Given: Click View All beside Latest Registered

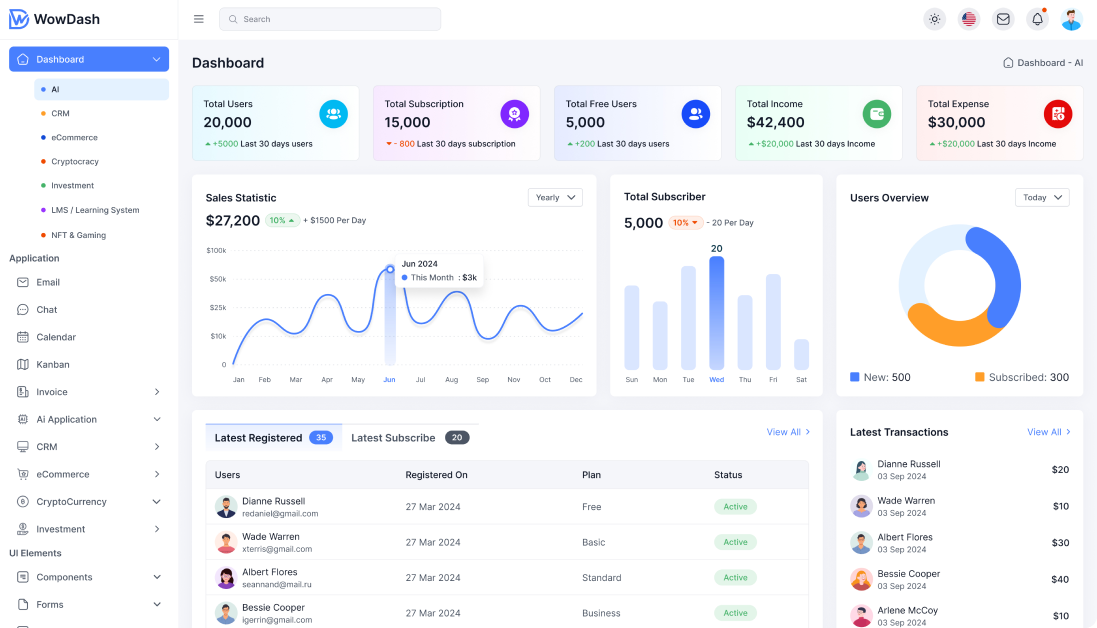Looking at the screenshot, I should tap(783, 432).
